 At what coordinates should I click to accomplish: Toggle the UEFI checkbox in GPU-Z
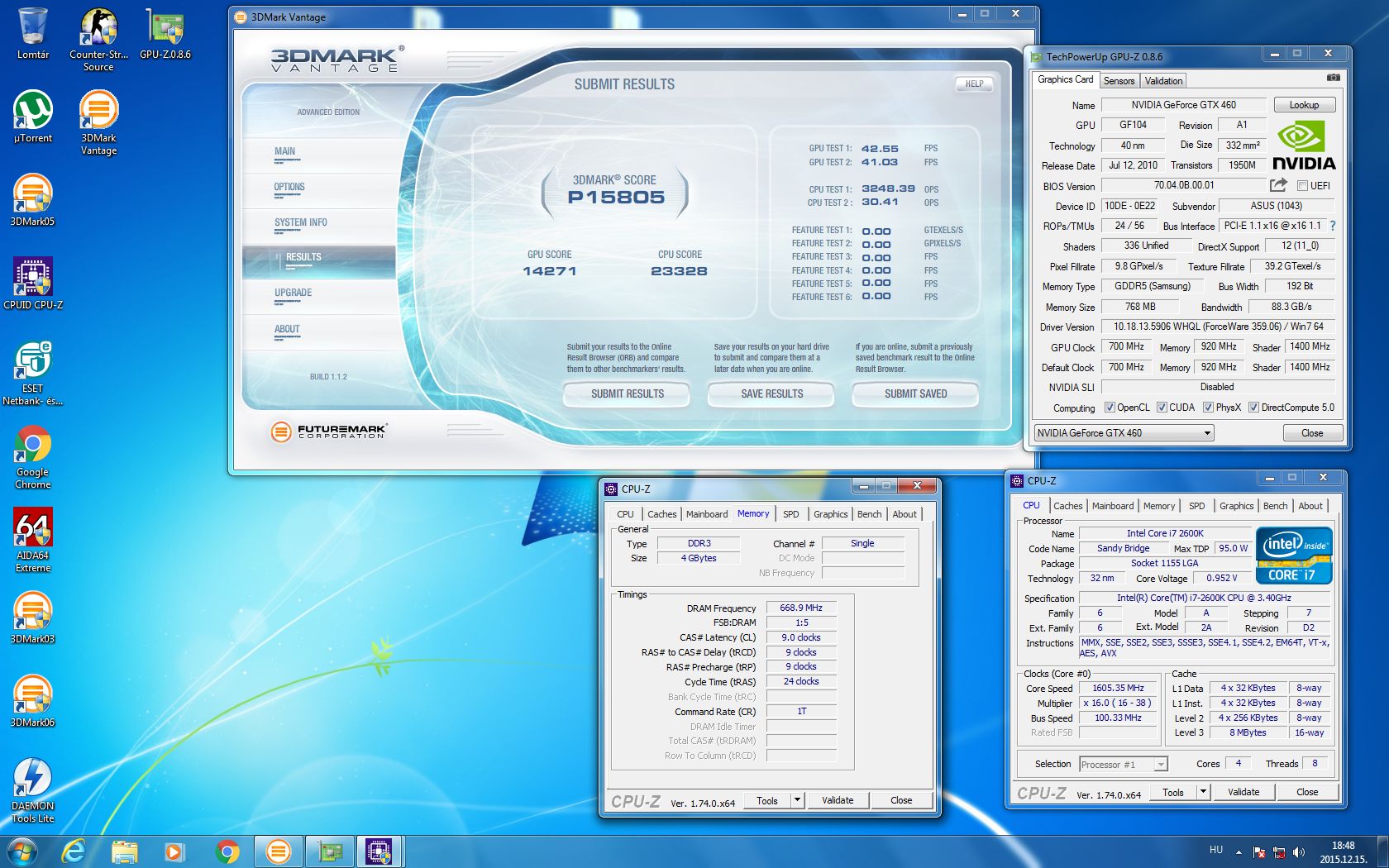(1303, 186)
